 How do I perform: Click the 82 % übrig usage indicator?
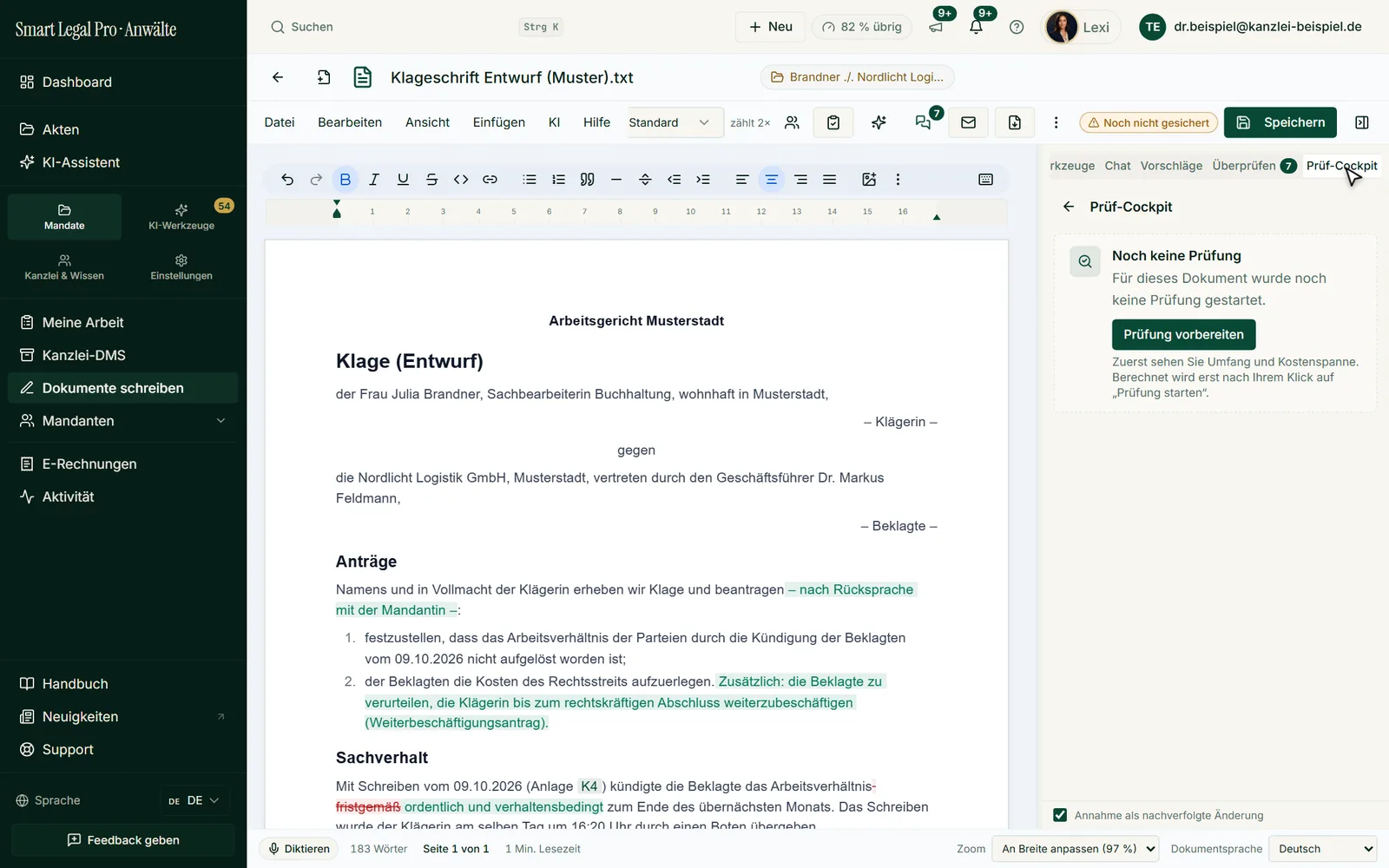(862, 27)
